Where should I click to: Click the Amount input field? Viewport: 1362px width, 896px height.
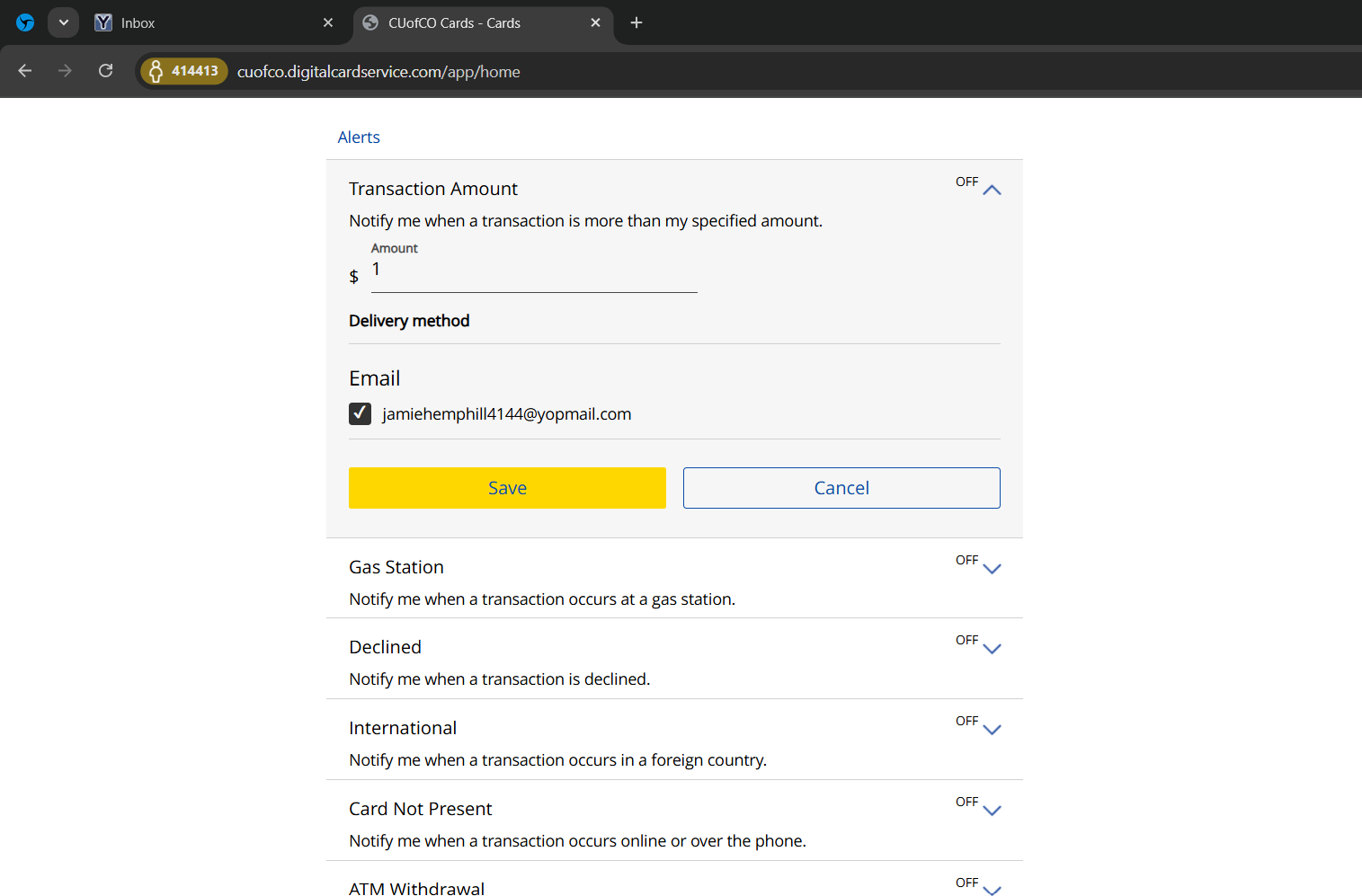(x=534, y=272)
